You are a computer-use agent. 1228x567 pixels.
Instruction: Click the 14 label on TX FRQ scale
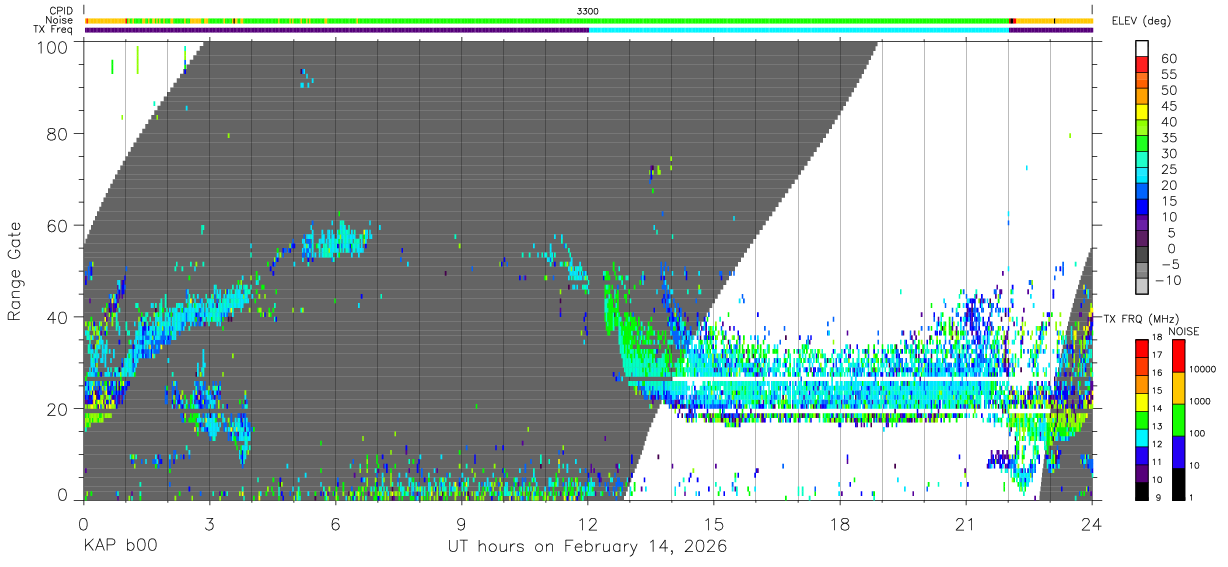point(1156,409)
